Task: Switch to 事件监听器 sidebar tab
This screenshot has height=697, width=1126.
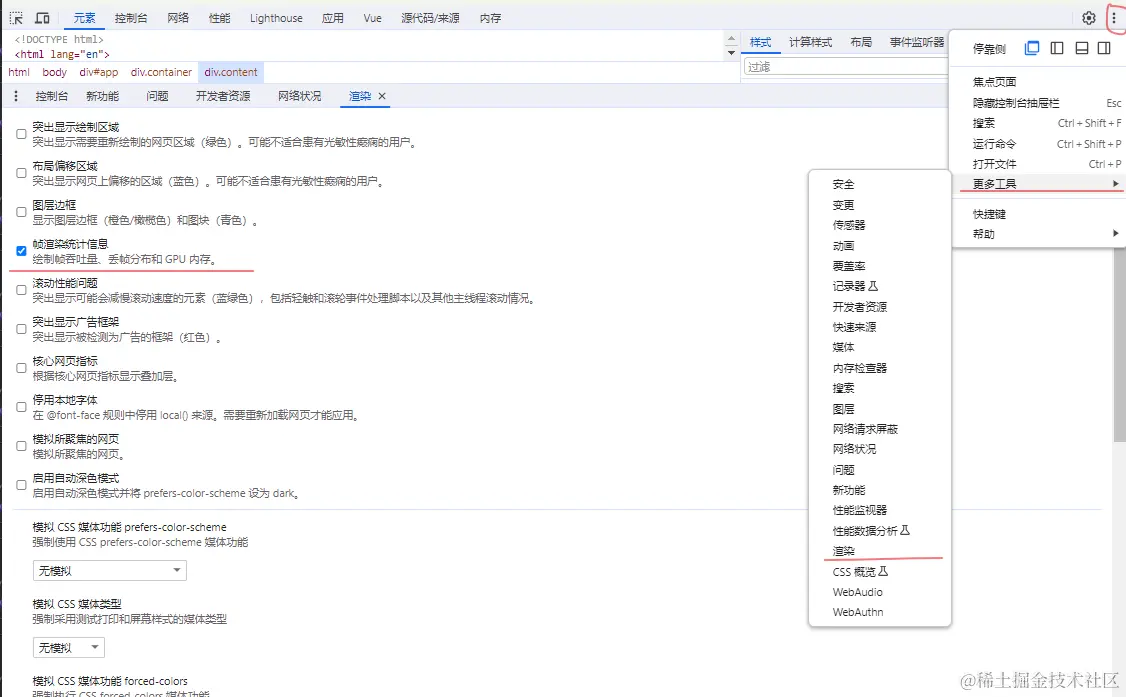Action: click(x=917, y=42)
